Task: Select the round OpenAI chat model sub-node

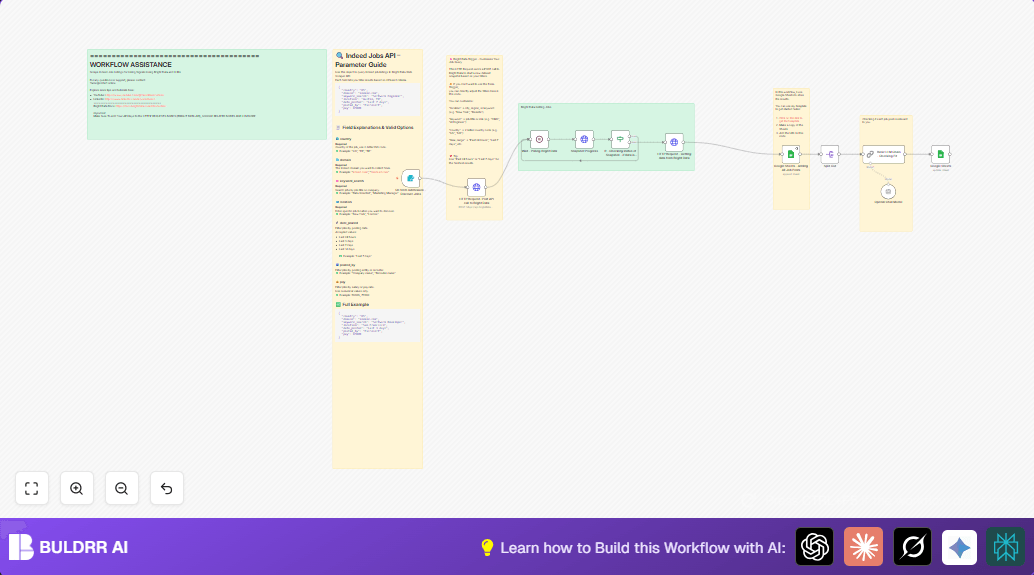Action: pos(888,192)
